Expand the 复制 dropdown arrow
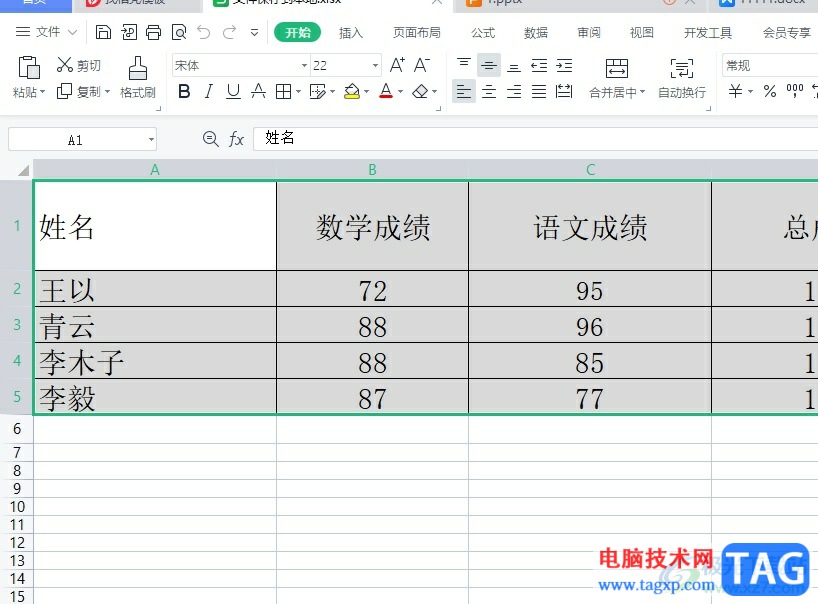This screenshot has height=604, width=818. (107, 92)
